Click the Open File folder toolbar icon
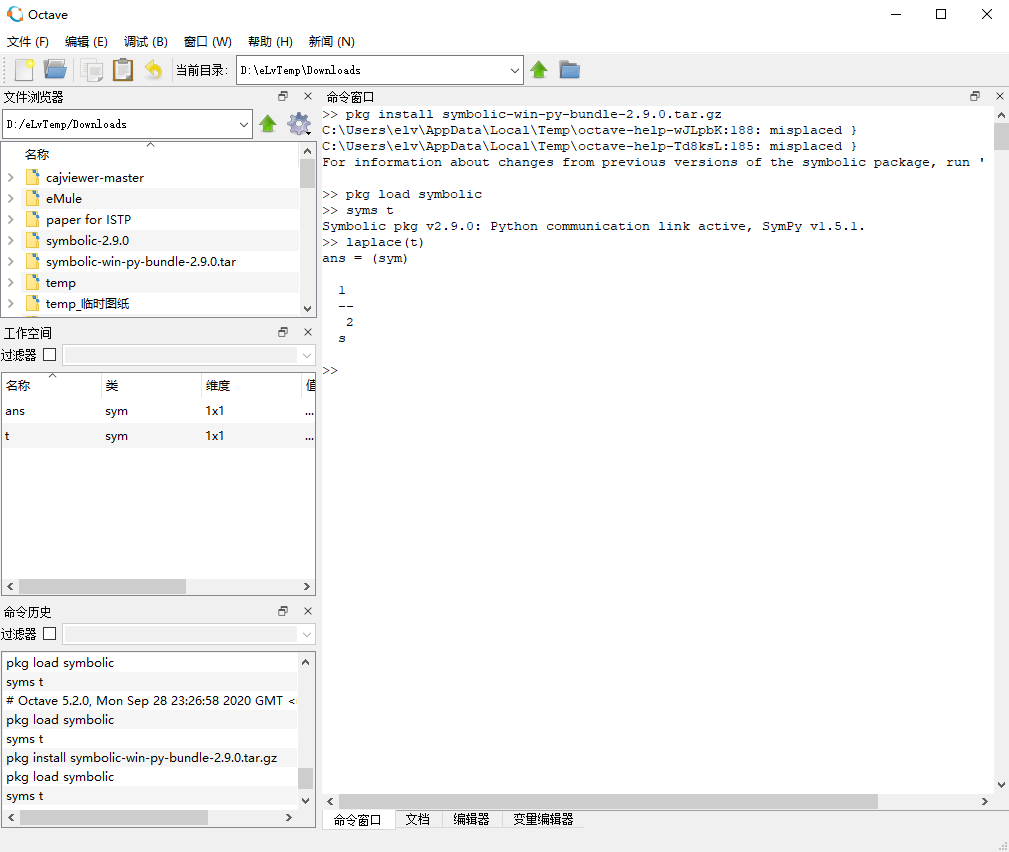Viewport: 1009px width, 852px height. [55, 69]
